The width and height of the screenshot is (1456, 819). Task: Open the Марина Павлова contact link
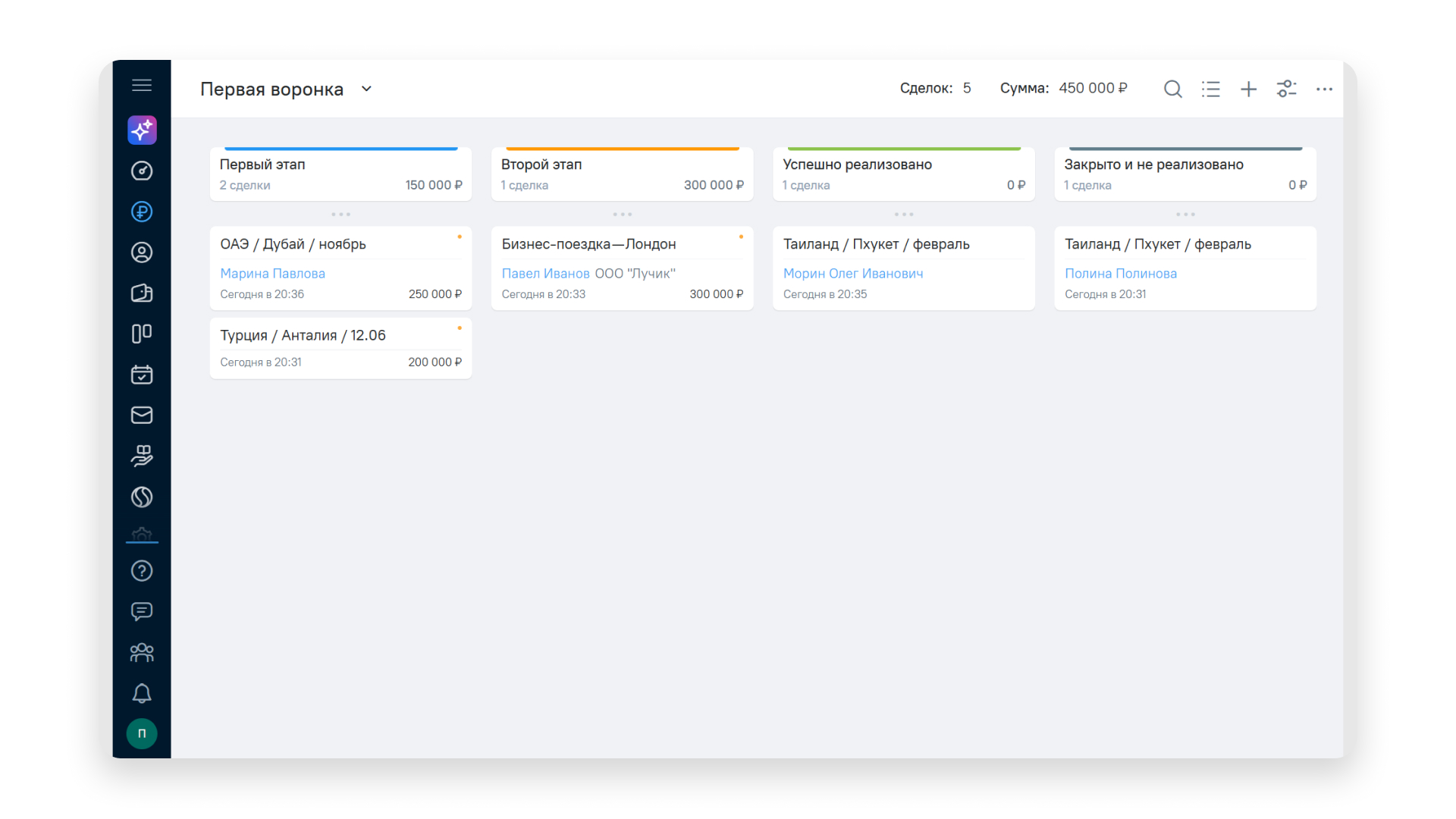pos(272,274)
